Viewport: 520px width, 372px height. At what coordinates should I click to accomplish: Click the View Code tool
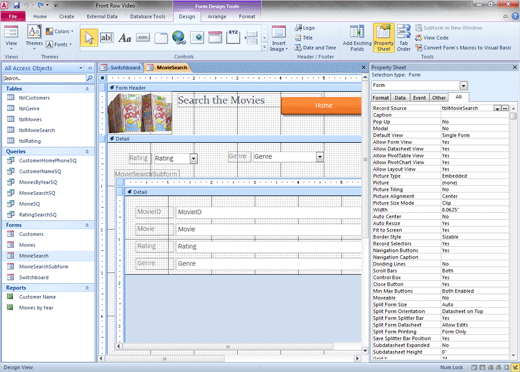point(432,38)
